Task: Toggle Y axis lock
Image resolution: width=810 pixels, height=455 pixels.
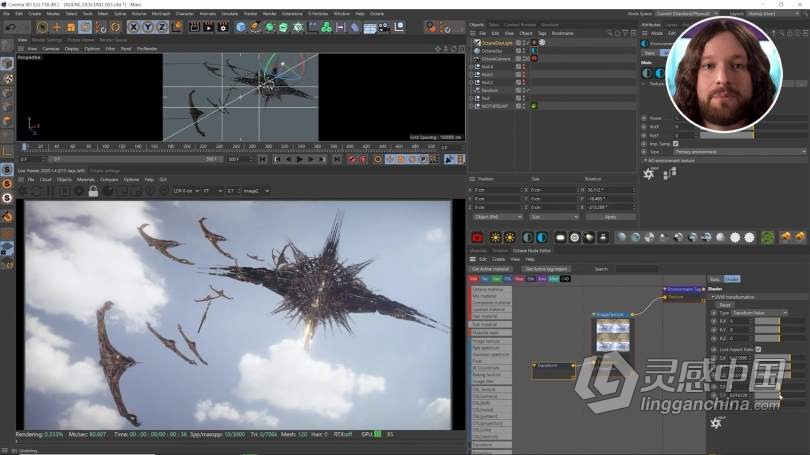Action: [x=148, y=27]
